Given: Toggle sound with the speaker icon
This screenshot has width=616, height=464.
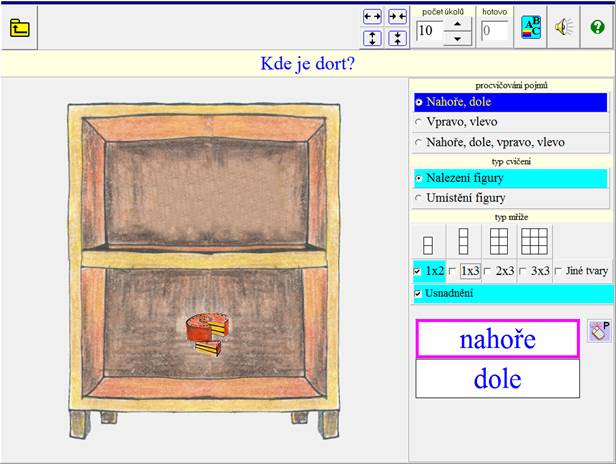Looking at the screenshot, I should 565,28.
